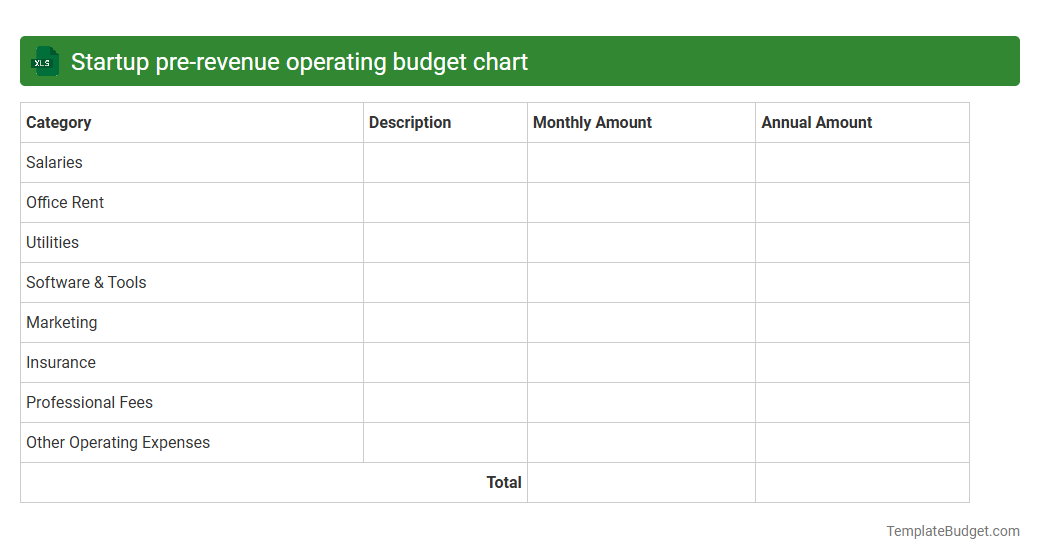Screen dimensions: 1040x560
Task: Click the Total label cell
Action: pyautogui.click(x=274, y=482)
